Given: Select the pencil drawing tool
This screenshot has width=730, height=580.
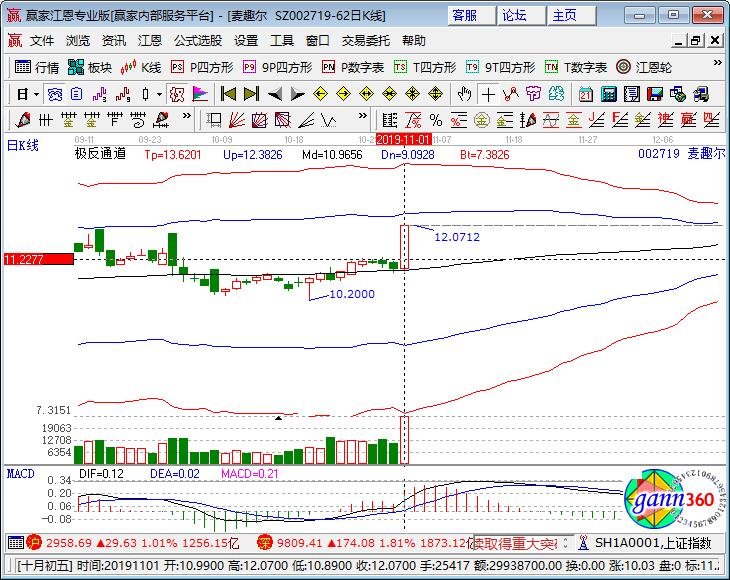Looking at the screenshot, I should point(22,121).
